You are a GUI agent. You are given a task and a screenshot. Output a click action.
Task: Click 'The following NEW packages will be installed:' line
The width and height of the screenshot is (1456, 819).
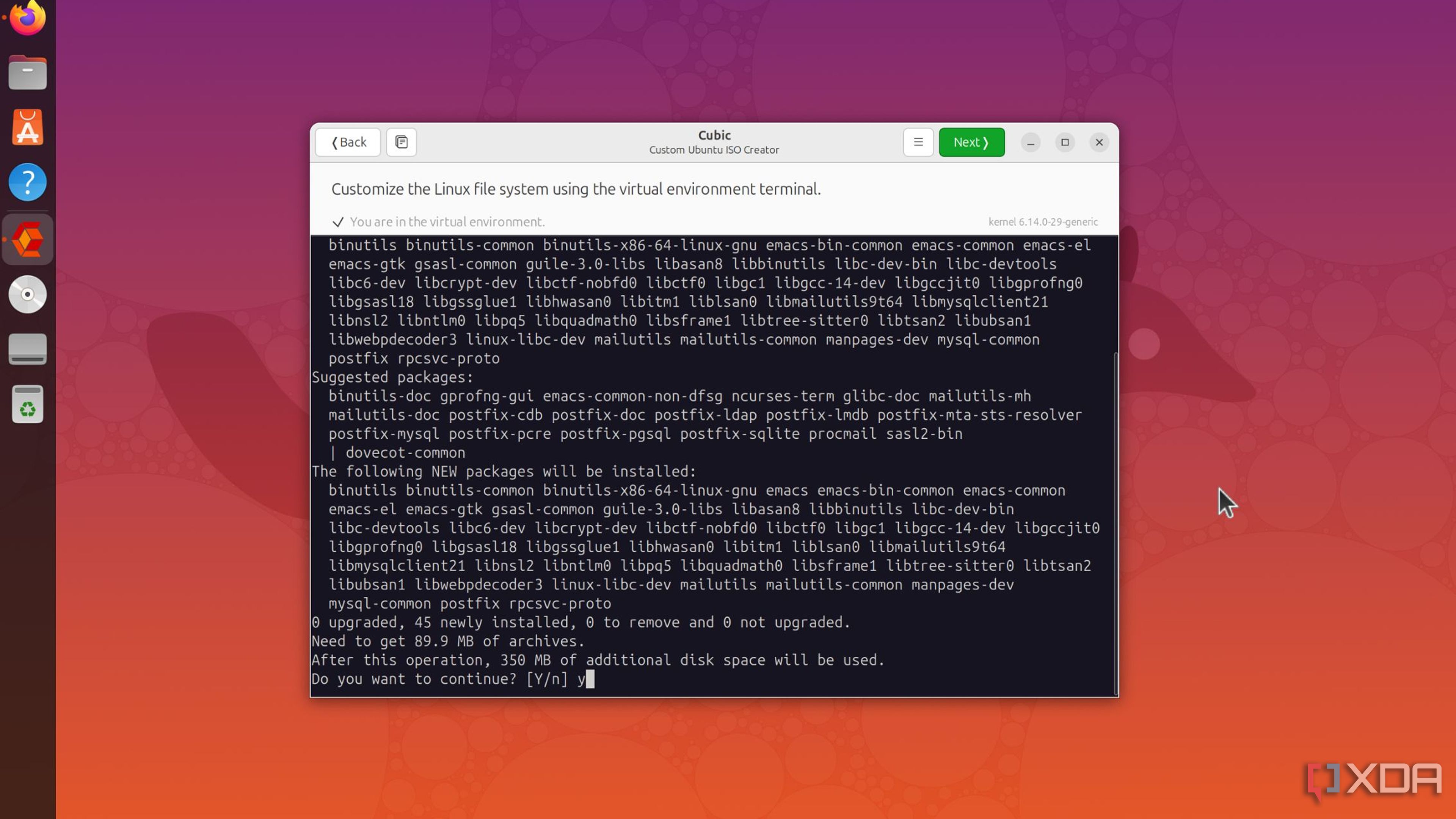click(504, 471)
